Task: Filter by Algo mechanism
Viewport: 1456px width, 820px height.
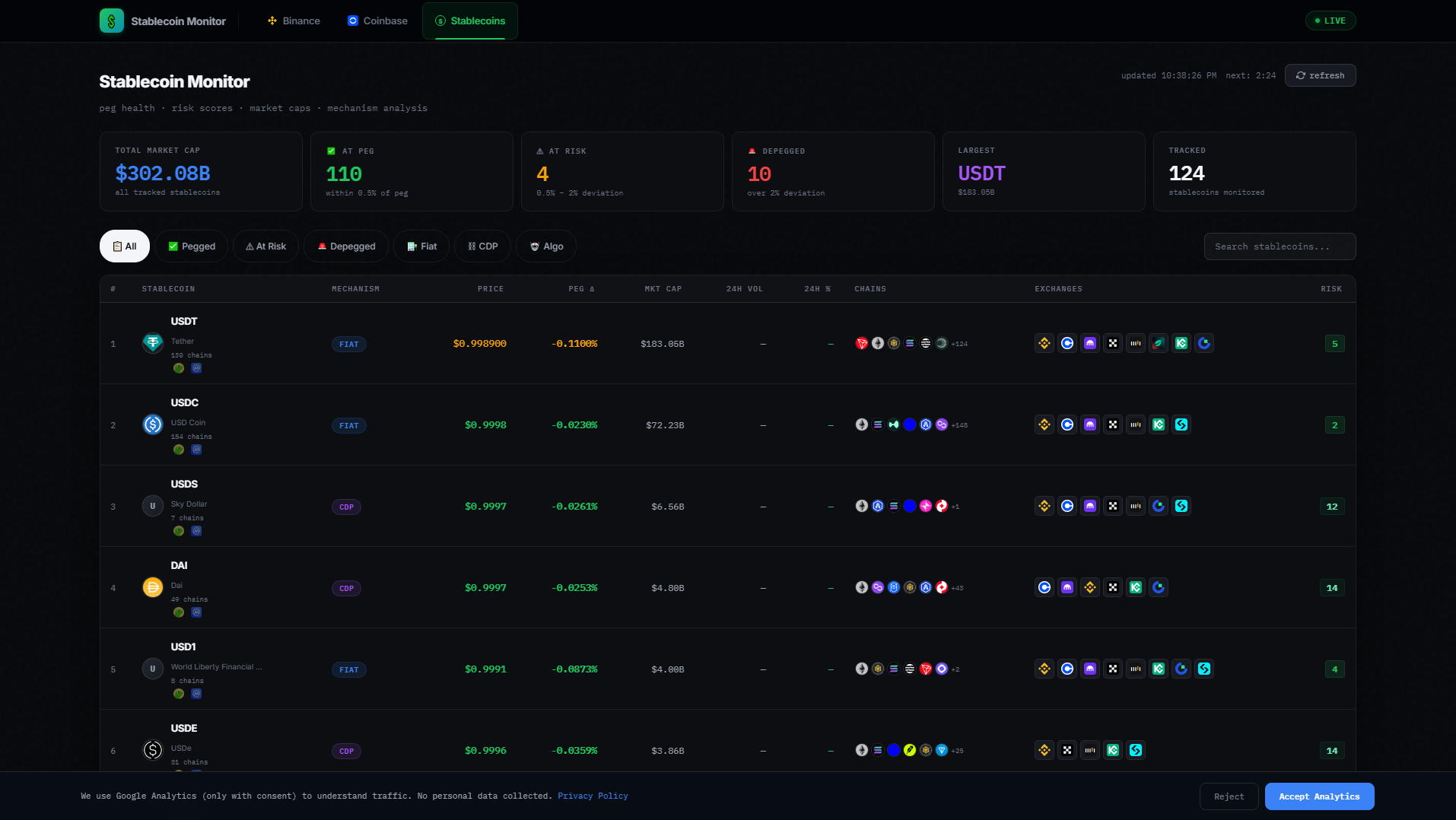Action: coord(546,246)
